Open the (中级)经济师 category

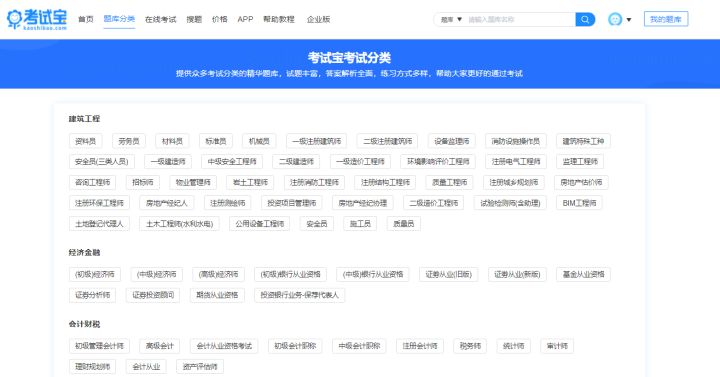point(157,274)
